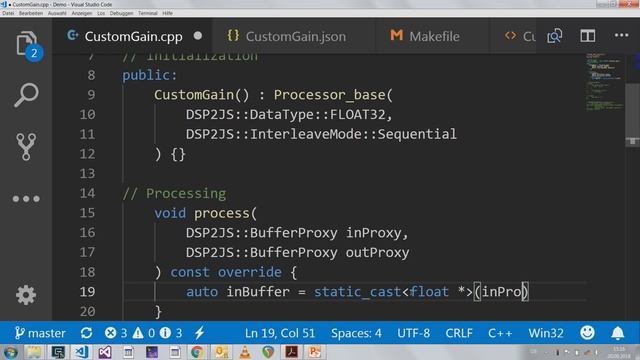Open the Hilfe menu

pos(167,13)
